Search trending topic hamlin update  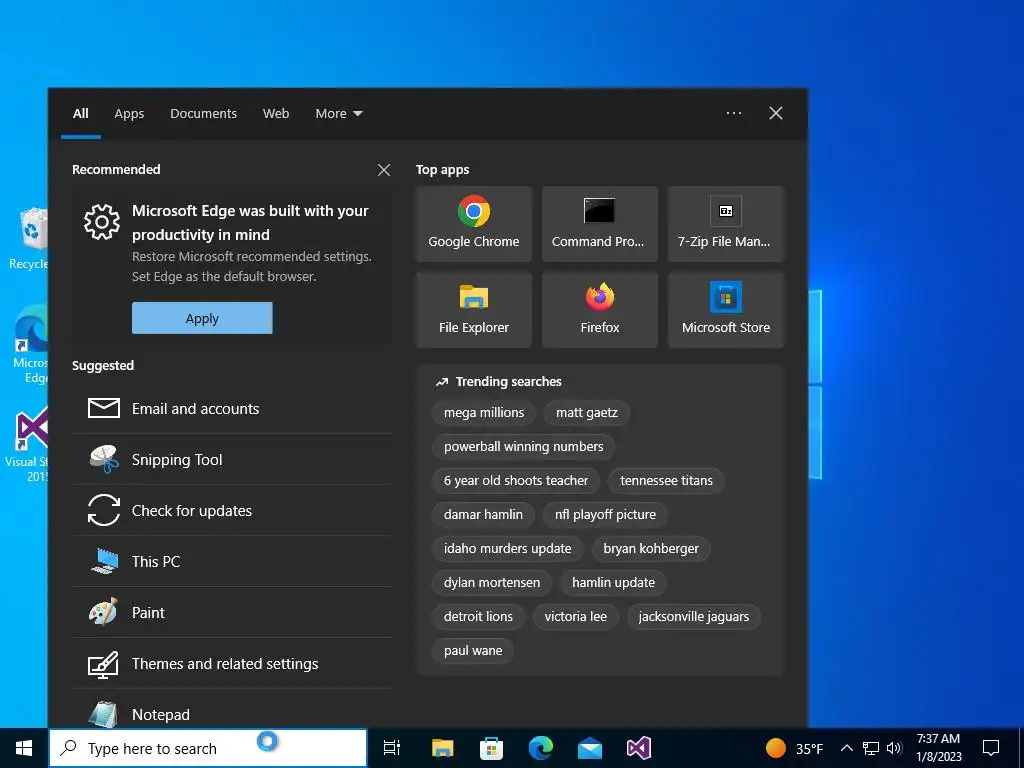pyautogui.click(x=613, y=583)
